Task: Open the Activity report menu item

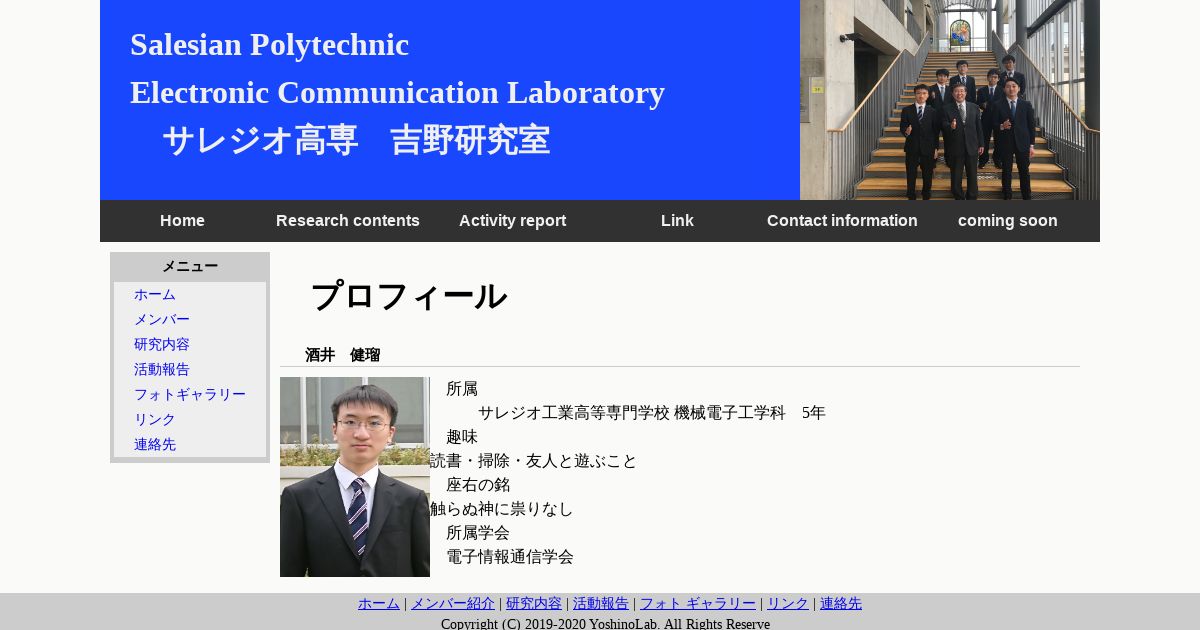Action: (x=512, y=221)
